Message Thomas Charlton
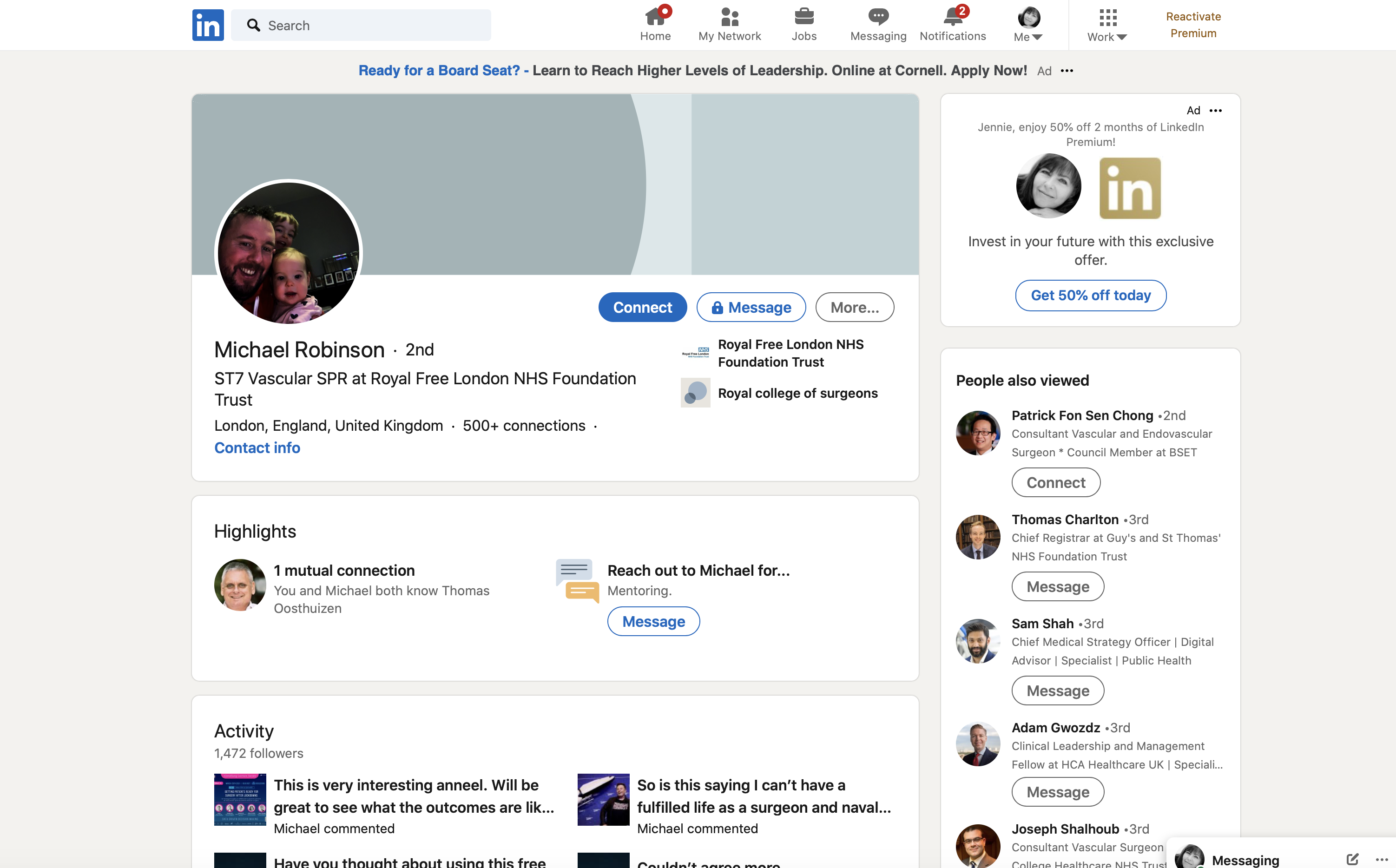 1057,587
